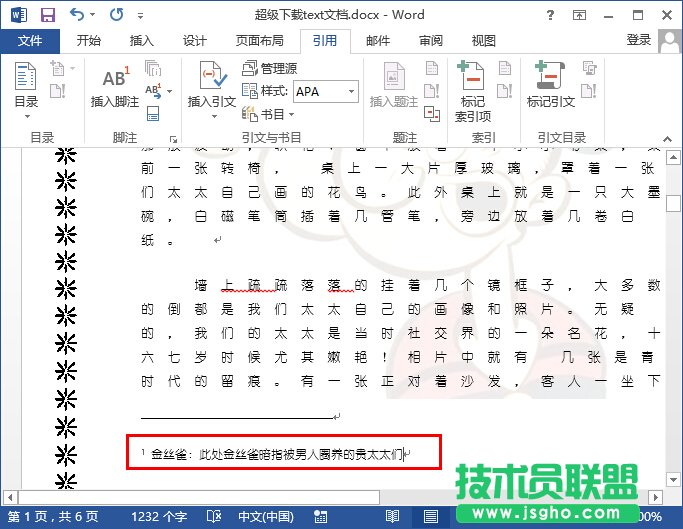The width and height of the screenshot is (683, 529).
Task: Open 管理源 (Manage Sources)
Action: [270, 69]
